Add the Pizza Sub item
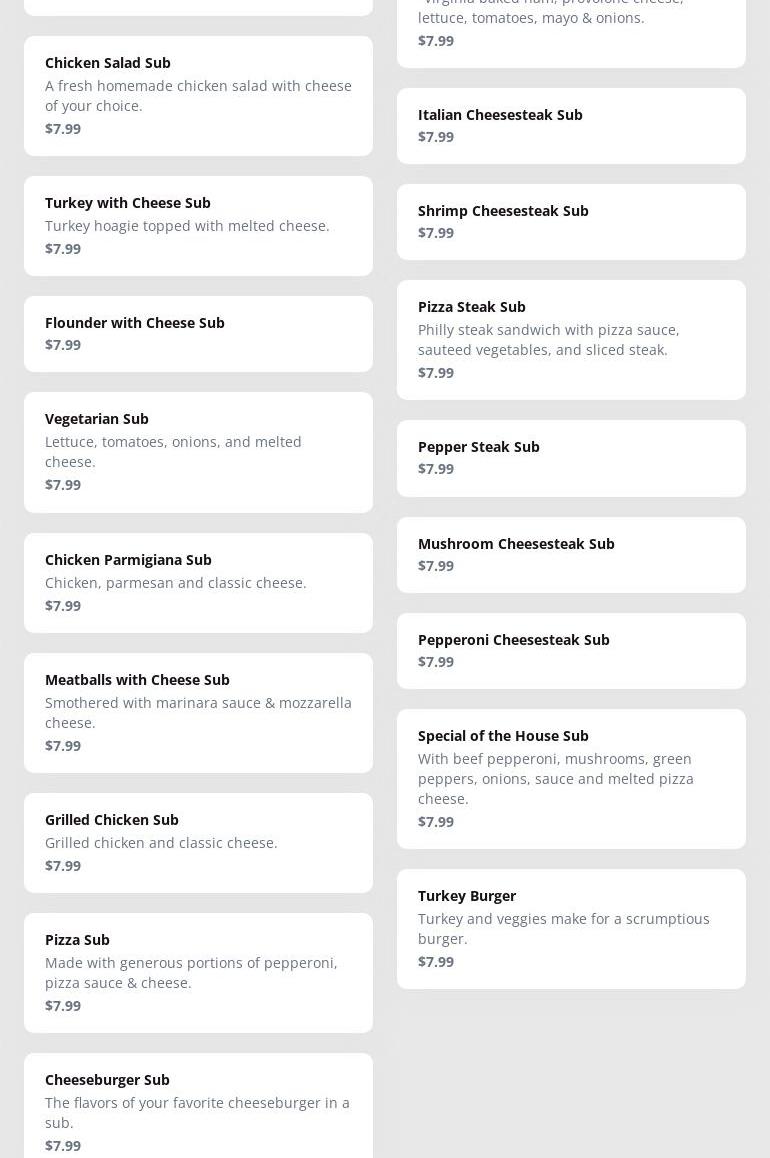The image size is (770, 1158). (198, 973)
